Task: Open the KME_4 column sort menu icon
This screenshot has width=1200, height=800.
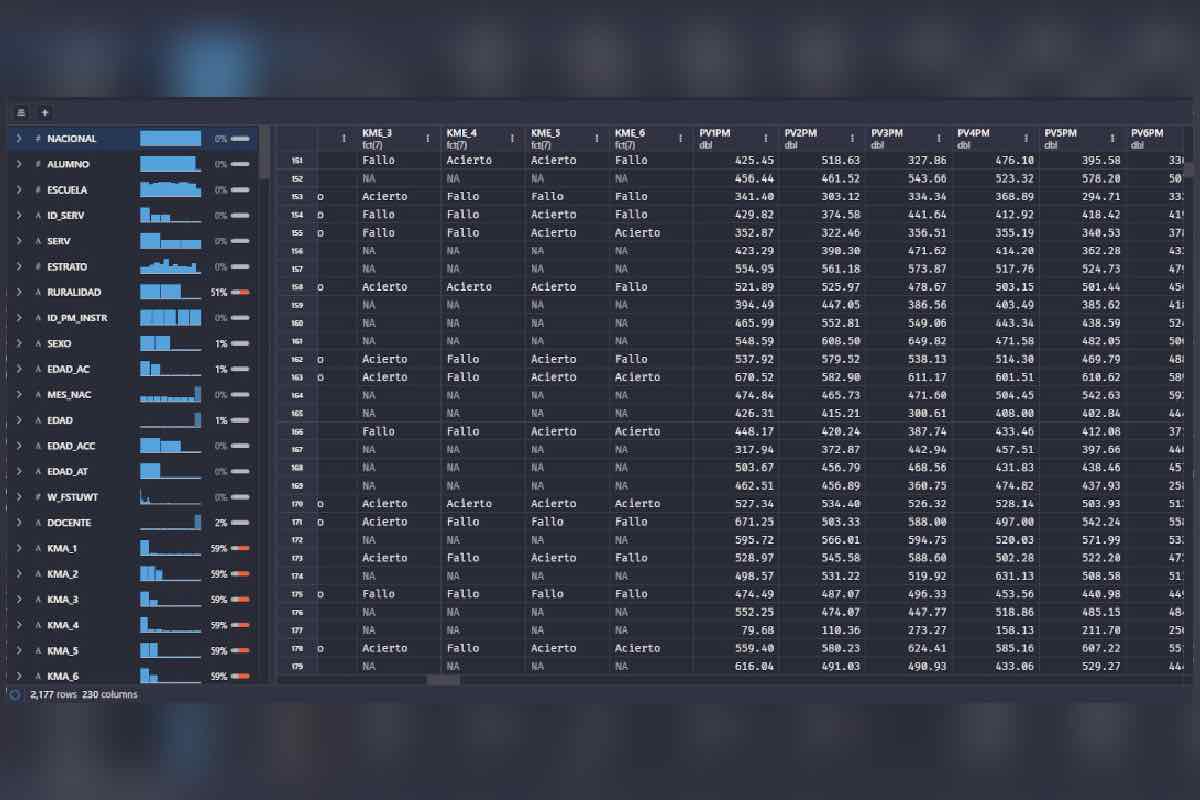Action: [513, 139]
